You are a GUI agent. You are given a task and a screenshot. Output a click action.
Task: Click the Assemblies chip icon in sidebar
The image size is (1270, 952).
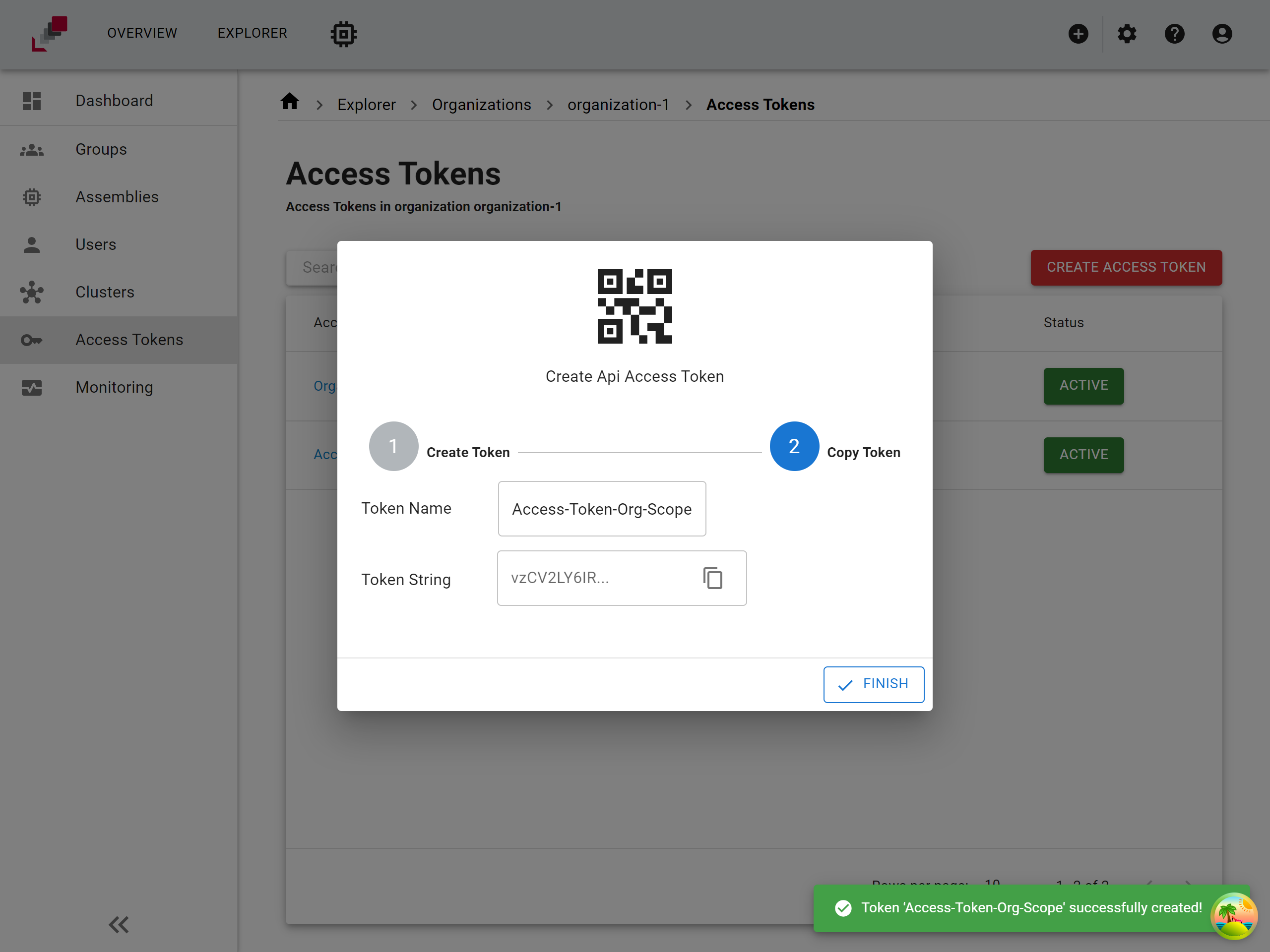tap(32, 197)
